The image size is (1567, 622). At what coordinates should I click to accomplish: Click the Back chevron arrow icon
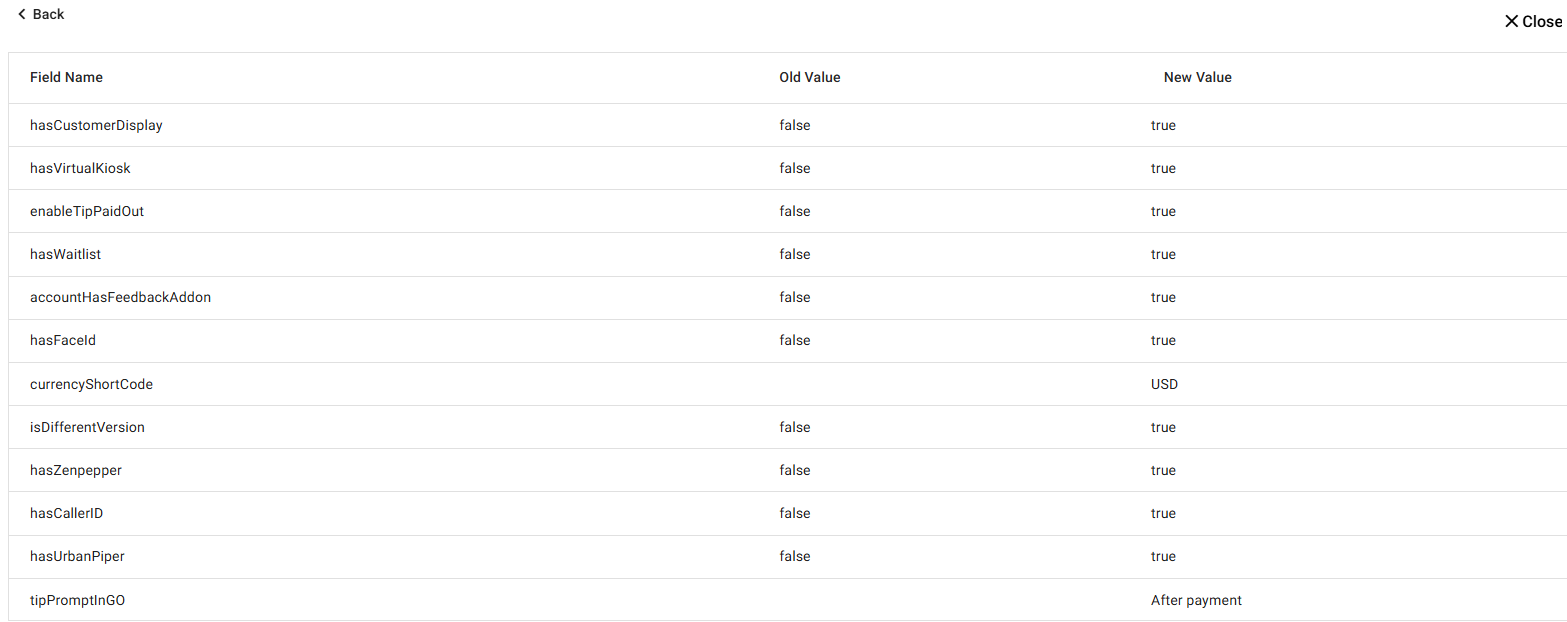22,14
